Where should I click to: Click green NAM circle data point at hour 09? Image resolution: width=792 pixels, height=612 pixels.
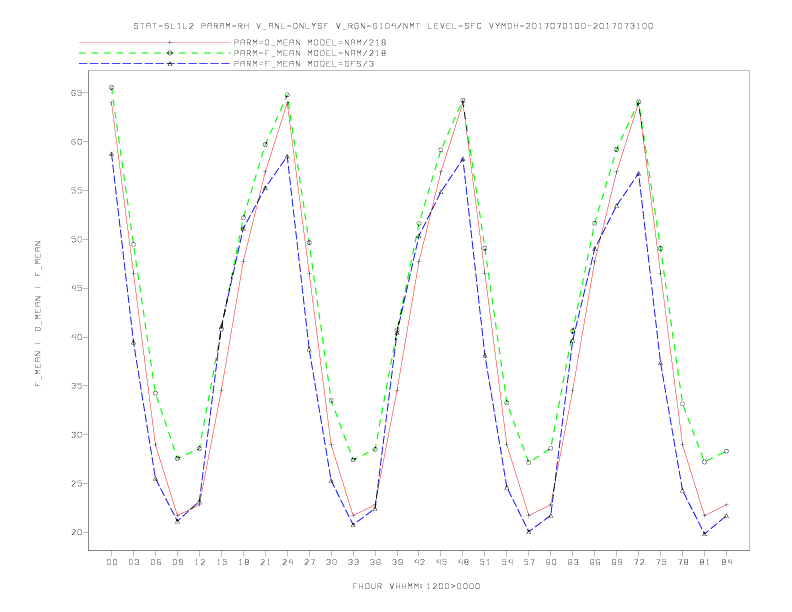[x=177, y=458]
